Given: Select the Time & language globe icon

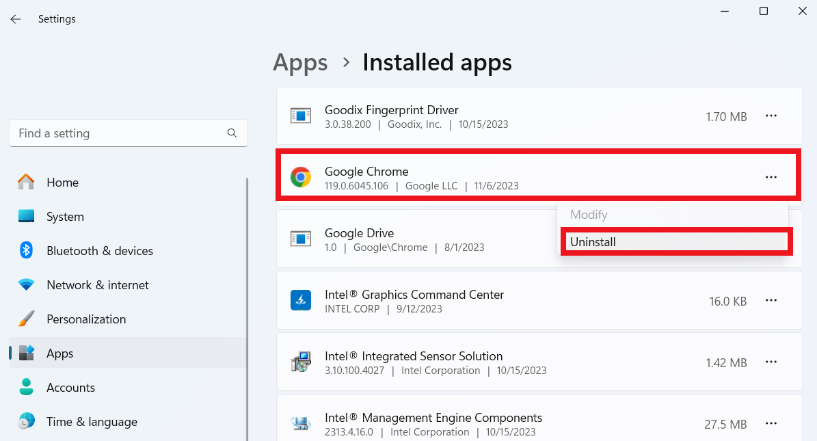Looking at the screenshot, I should click(26, 421).
